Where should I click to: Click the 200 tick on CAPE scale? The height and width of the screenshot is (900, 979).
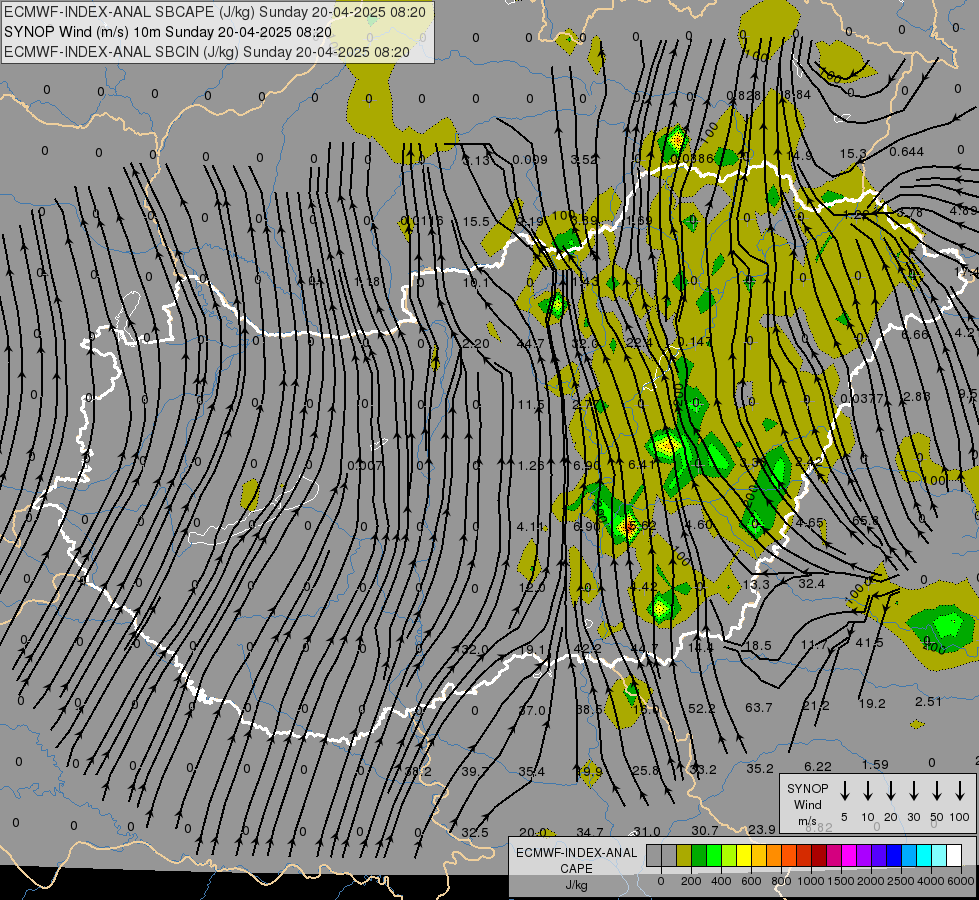[x=691, y=881]
